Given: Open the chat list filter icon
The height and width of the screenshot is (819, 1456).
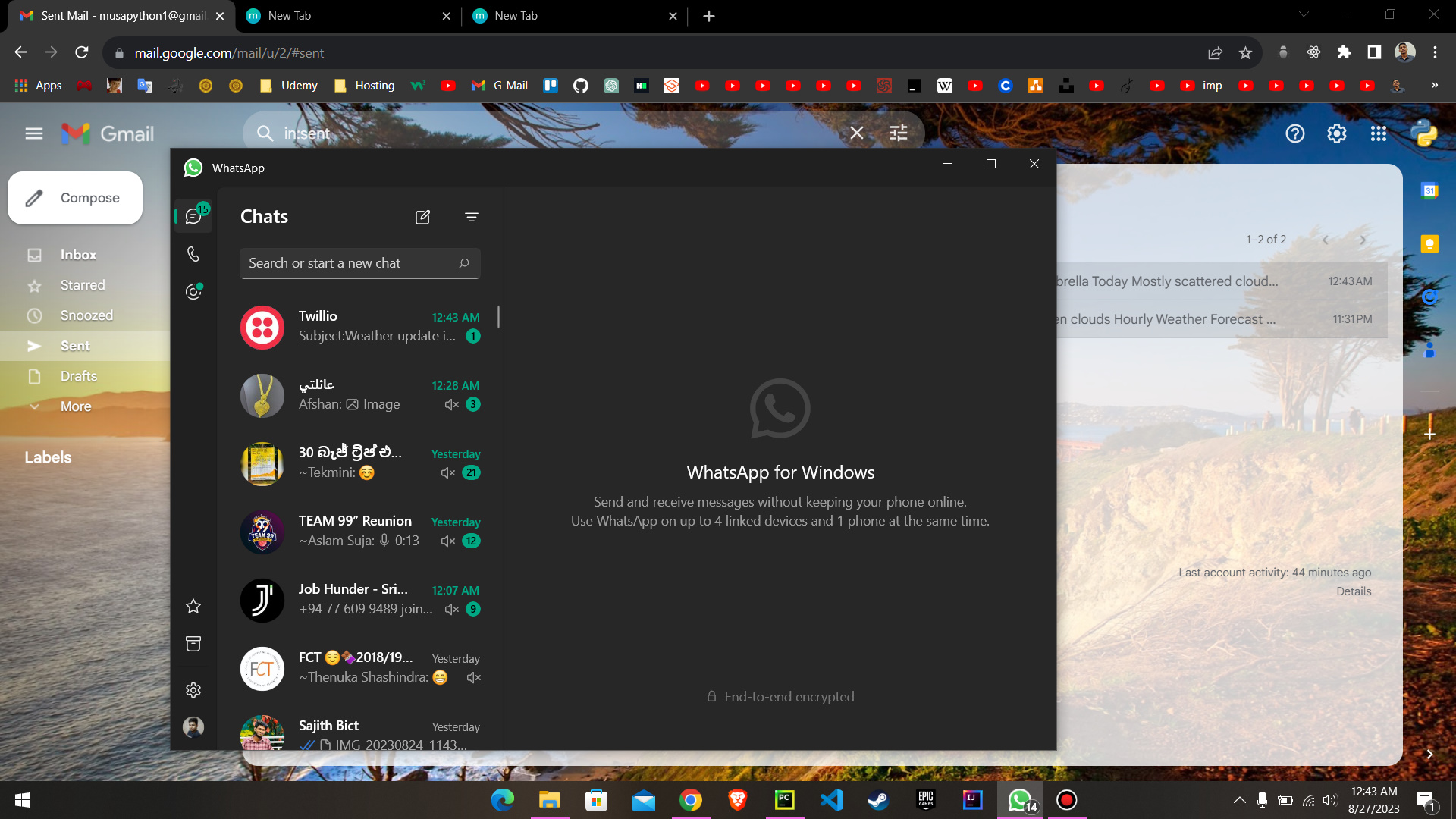Looking at the screenshot, I should click(x=471, y=218).
